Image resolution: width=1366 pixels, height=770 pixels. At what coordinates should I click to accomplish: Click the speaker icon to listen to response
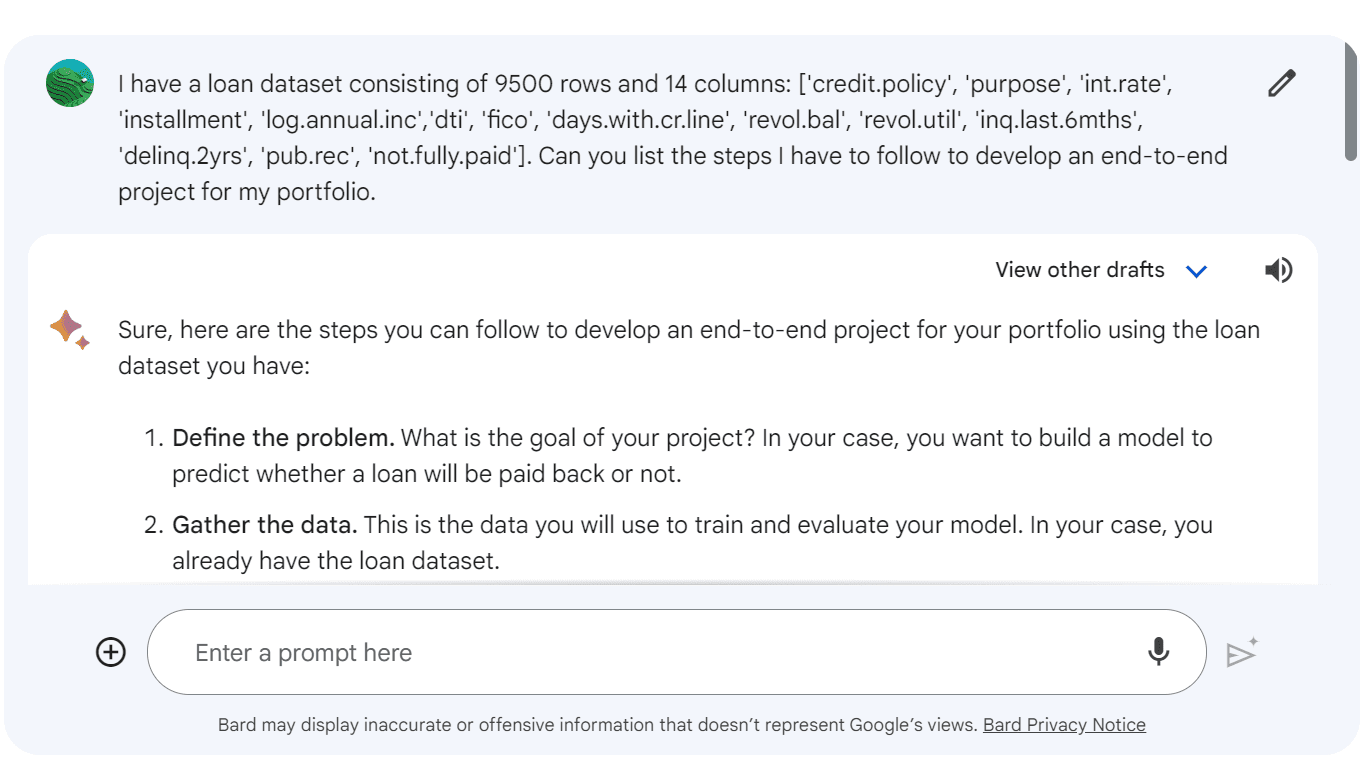1278,270
